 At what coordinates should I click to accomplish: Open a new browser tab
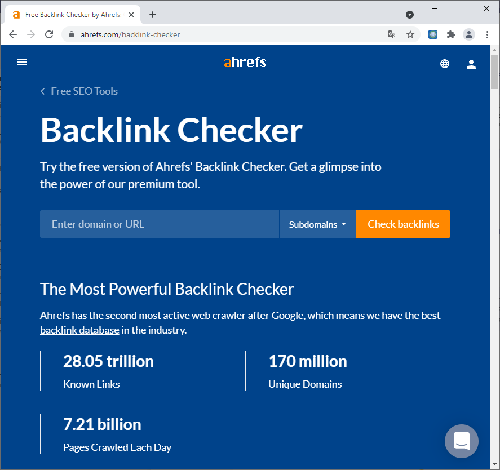(152, 15)
